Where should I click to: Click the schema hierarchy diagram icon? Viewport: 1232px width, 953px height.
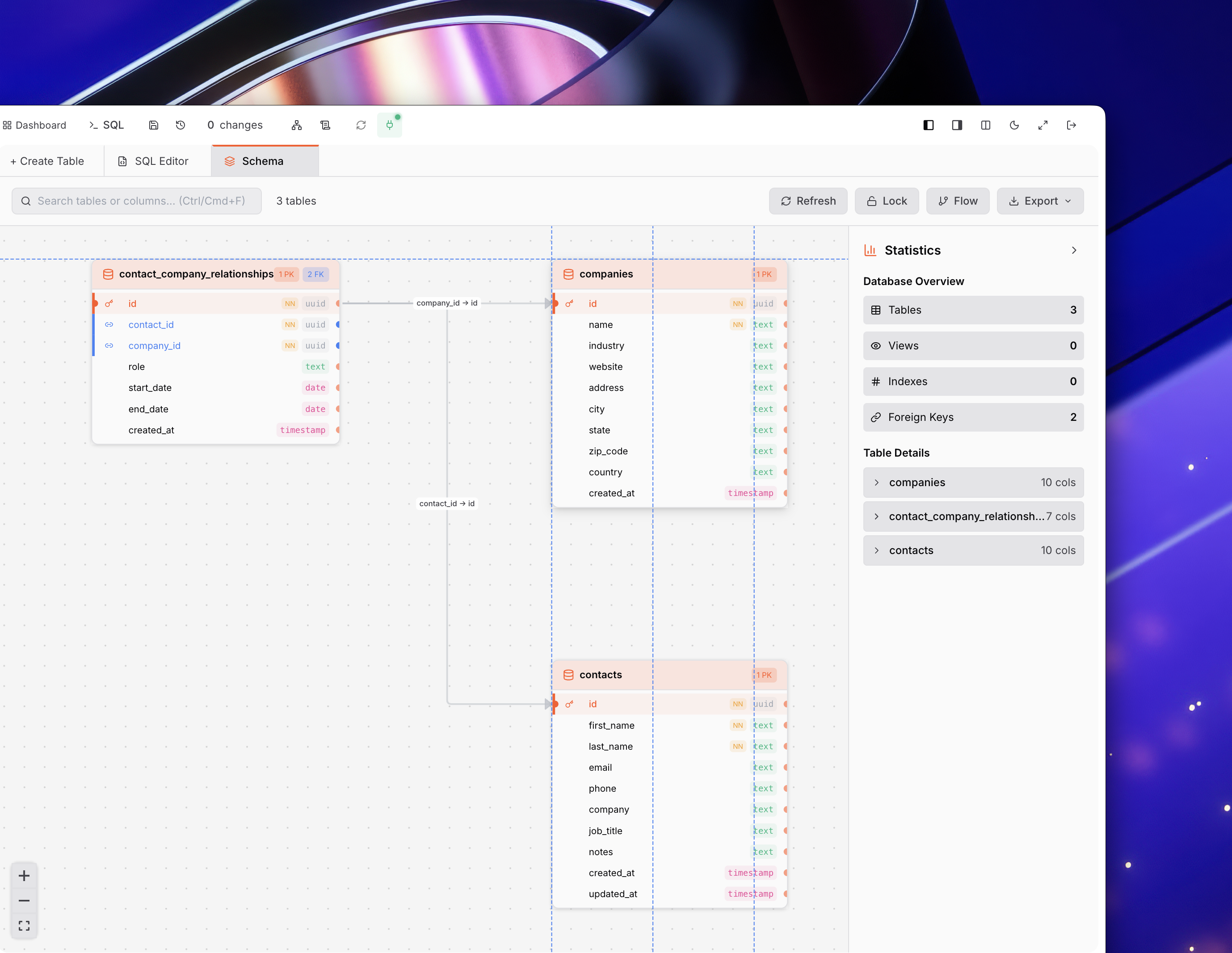[297, 125]
